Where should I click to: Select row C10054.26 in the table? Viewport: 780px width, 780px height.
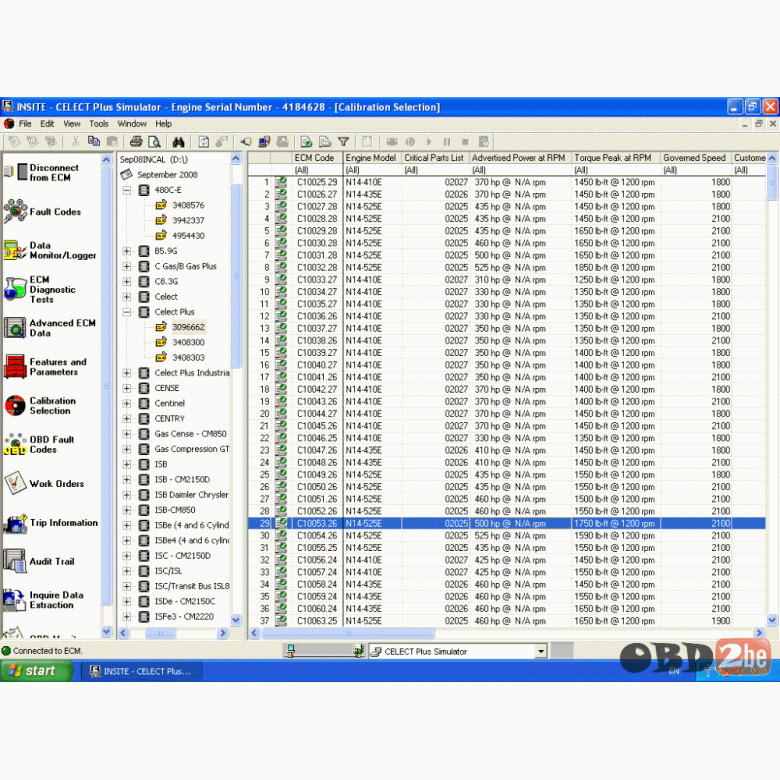(506, 536)
